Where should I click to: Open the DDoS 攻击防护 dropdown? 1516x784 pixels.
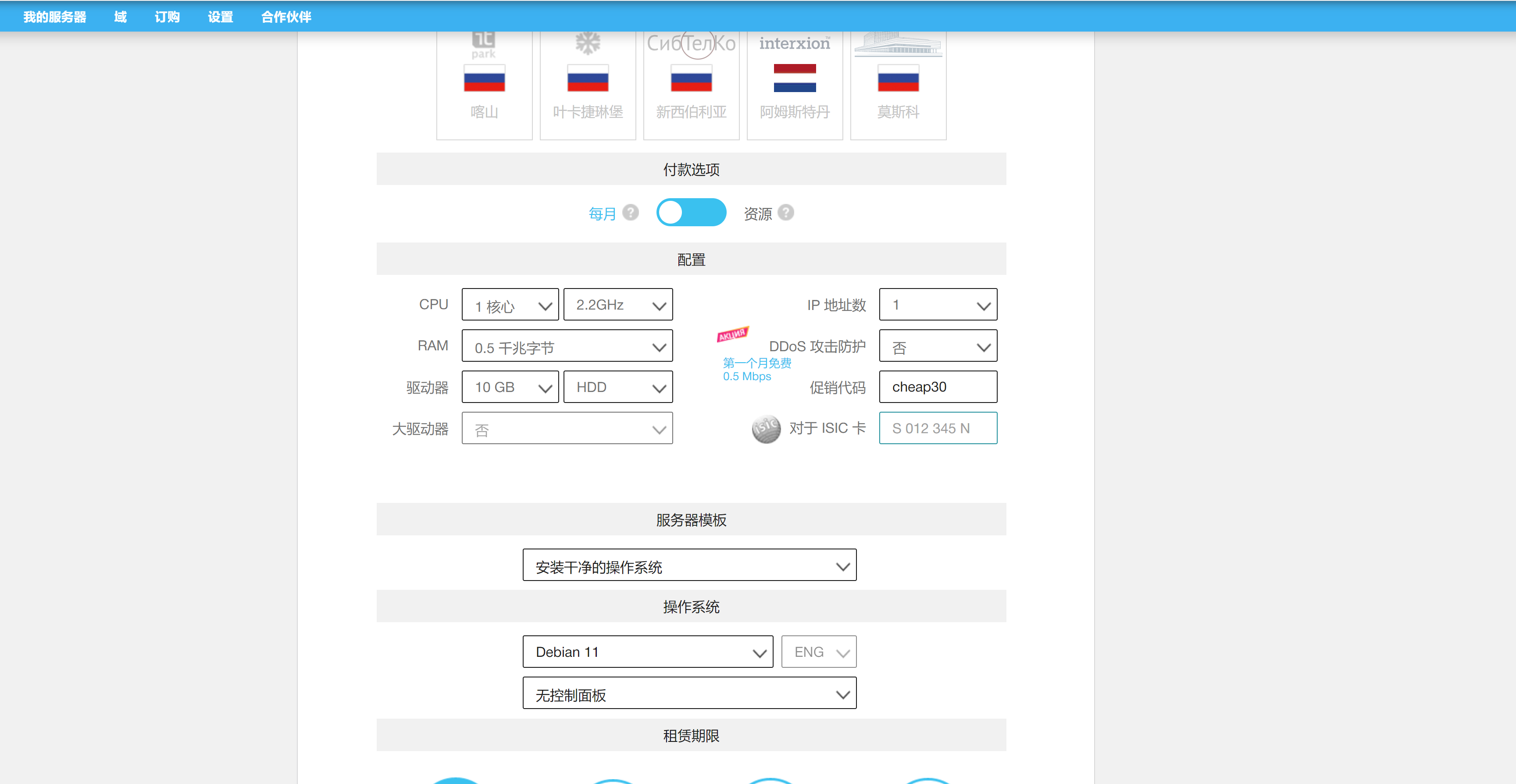(x=938, y=346)
